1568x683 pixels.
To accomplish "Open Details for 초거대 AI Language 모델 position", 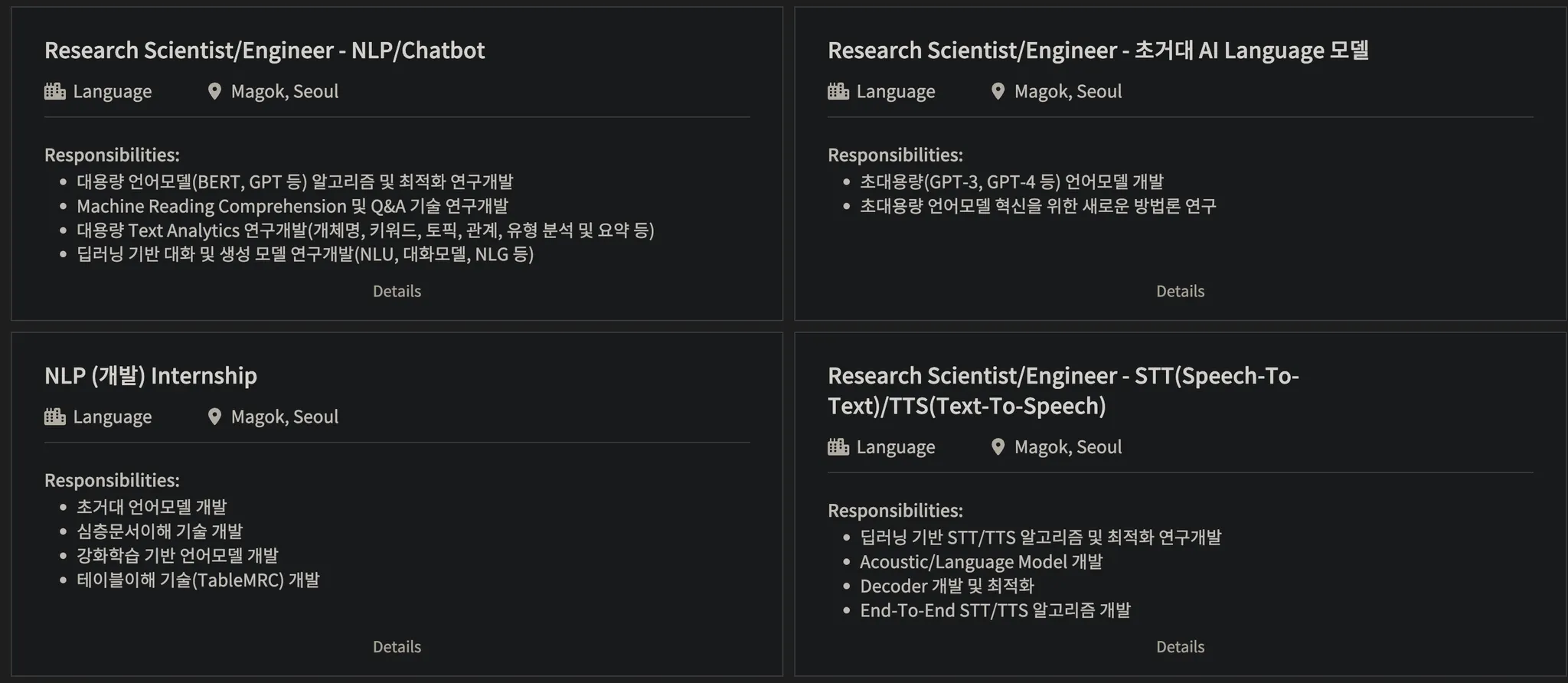I will tap(1180, 291).
